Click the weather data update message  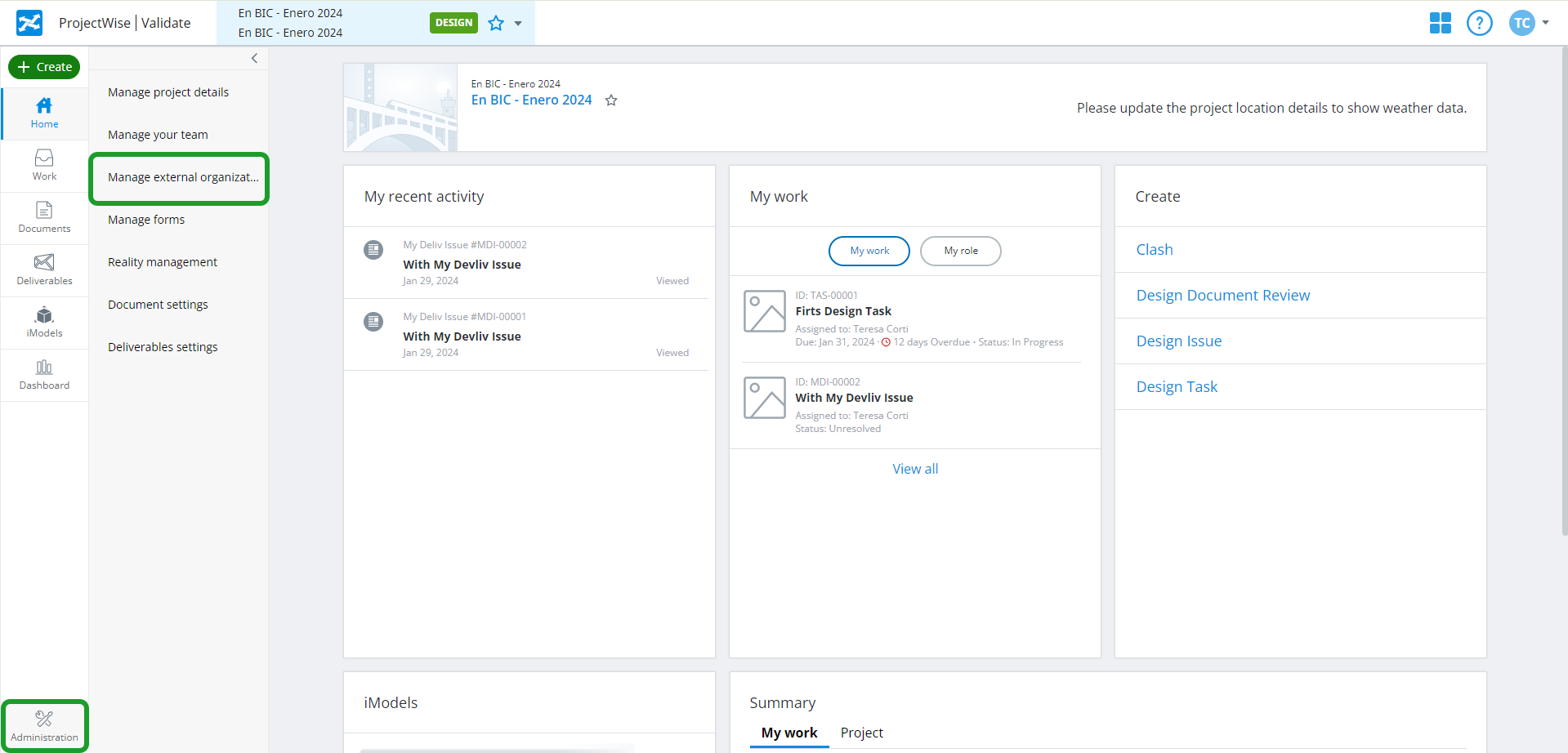[x=1271, y=108]
